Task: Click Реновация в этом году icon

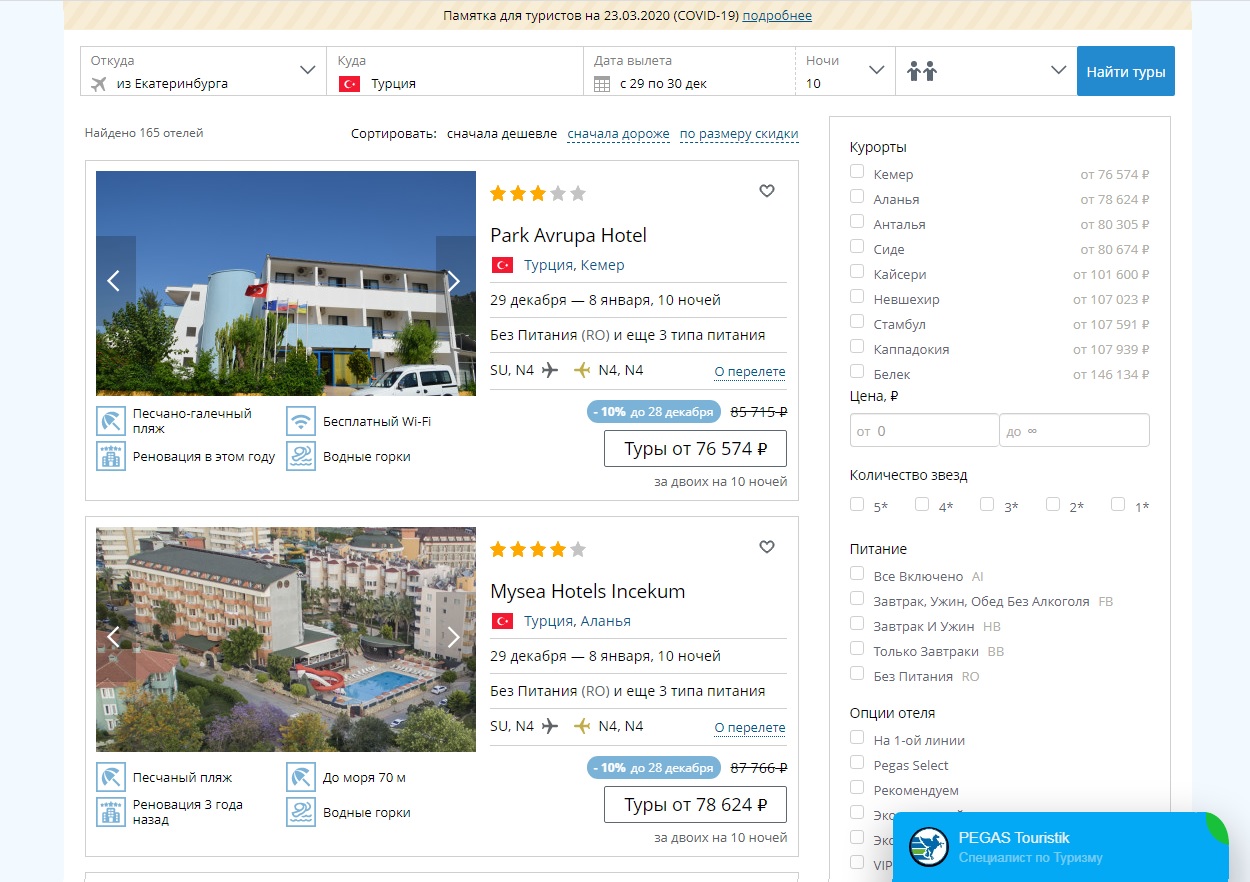Action: (111, 456)
